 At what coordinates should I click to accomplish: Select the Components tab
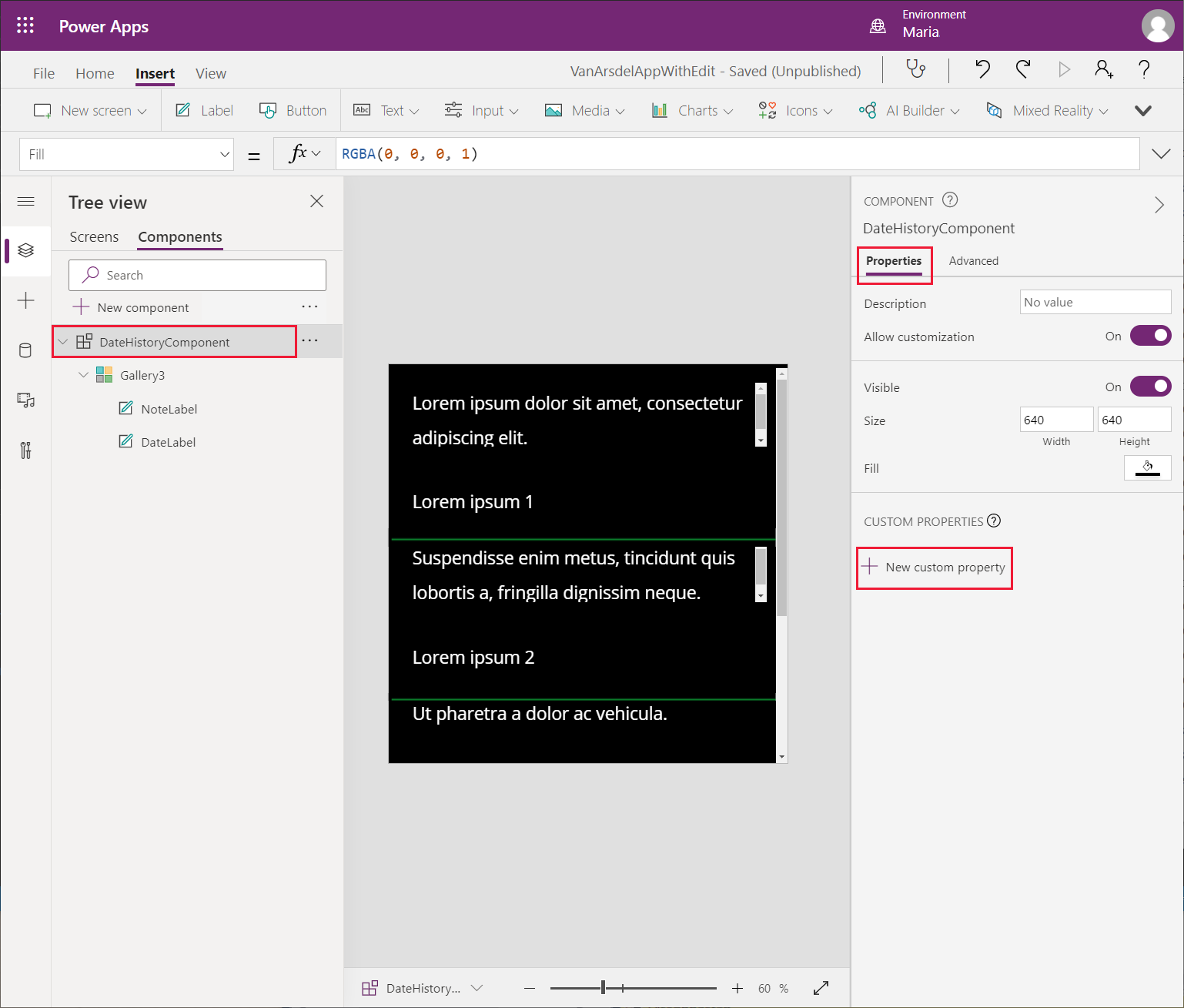tap(180, 236)
